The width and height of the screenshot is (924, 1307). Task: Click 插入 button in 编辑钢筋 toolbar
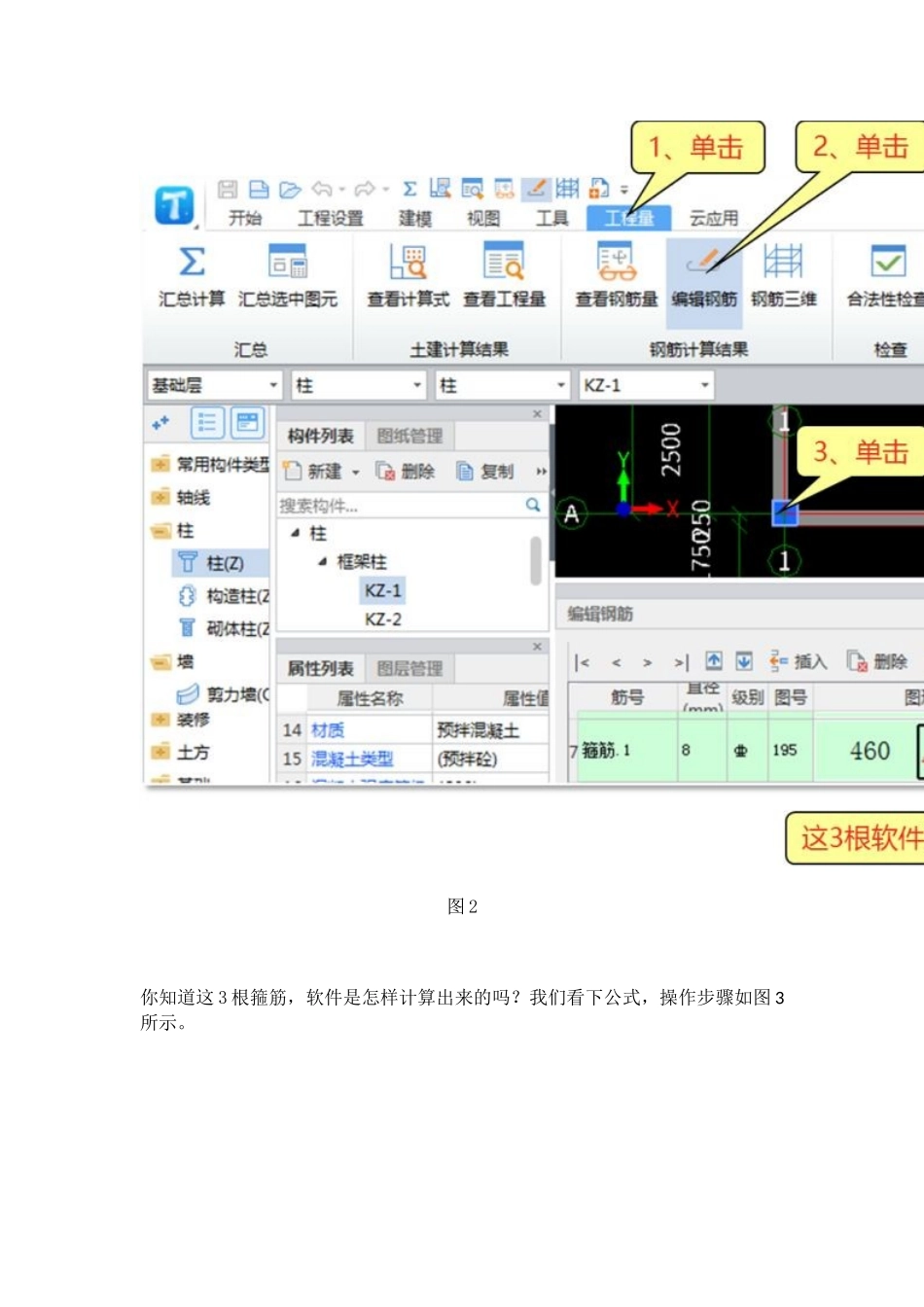coord(798,661)
